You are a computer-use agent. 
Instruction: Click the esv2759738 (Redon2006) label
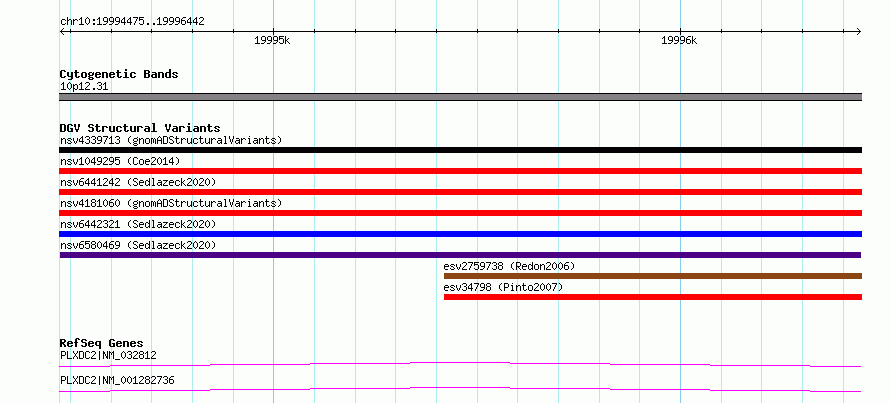509,266
